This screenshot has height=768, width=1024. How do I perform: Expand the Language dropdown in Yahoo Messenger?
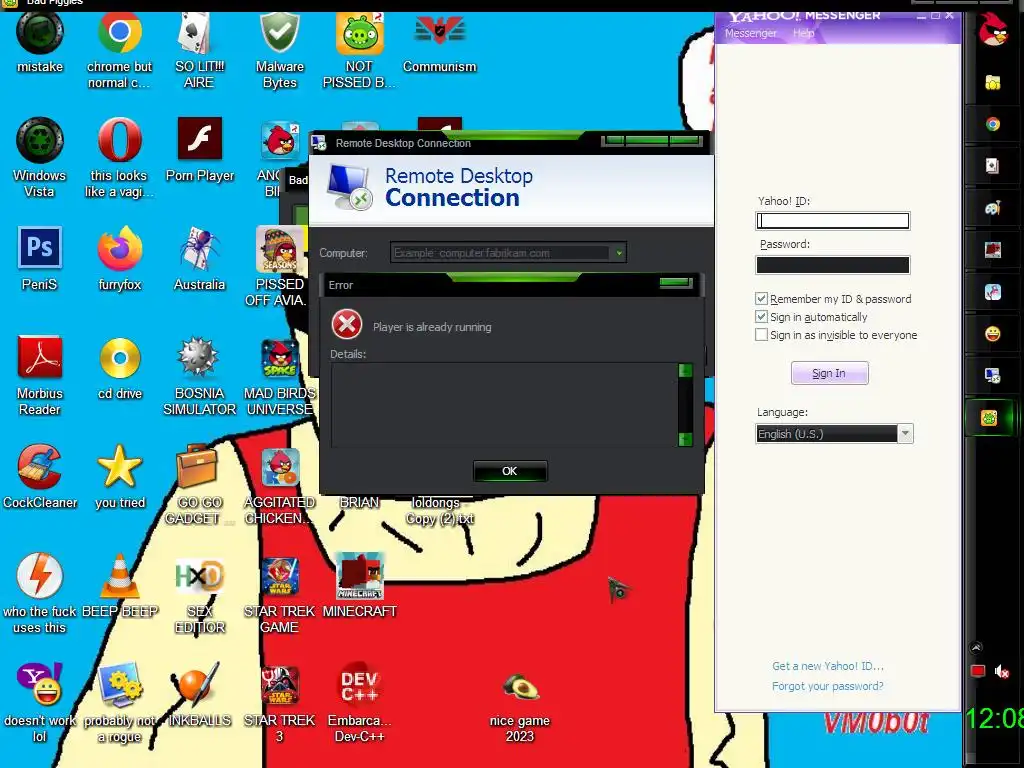(x=904, y=434)
